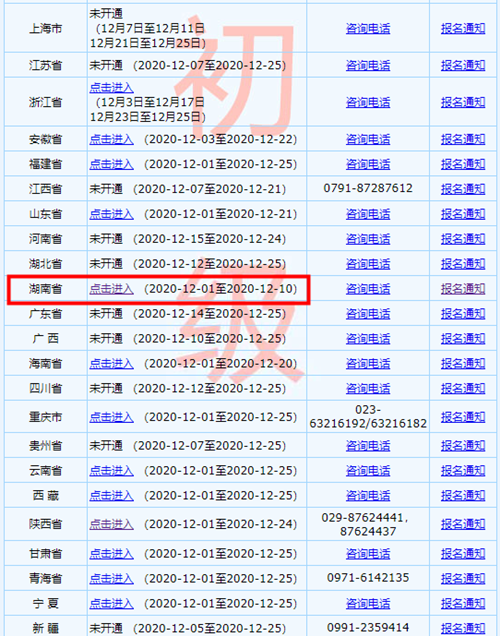Click 咨询电话 link for 西藏
The width and height of the screenshot is (500, 636).
pos(368,495)
